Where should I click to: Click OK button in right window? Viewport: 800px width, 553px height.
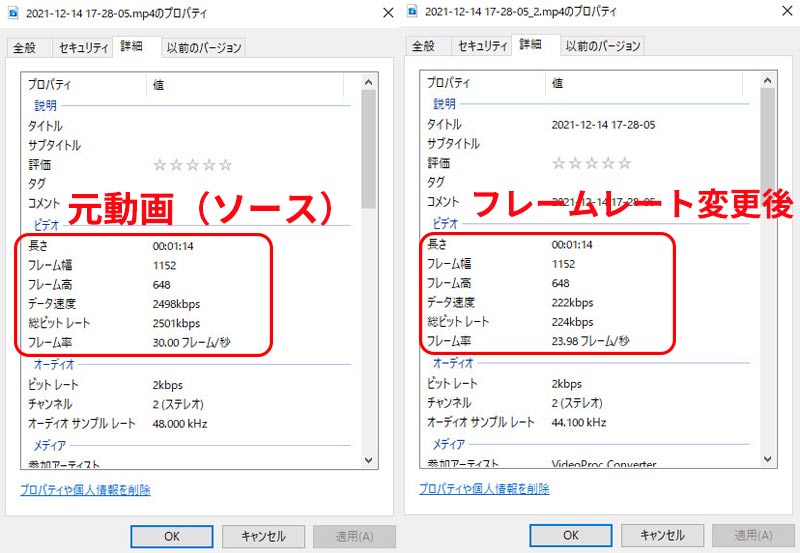[x=571, y=535]
